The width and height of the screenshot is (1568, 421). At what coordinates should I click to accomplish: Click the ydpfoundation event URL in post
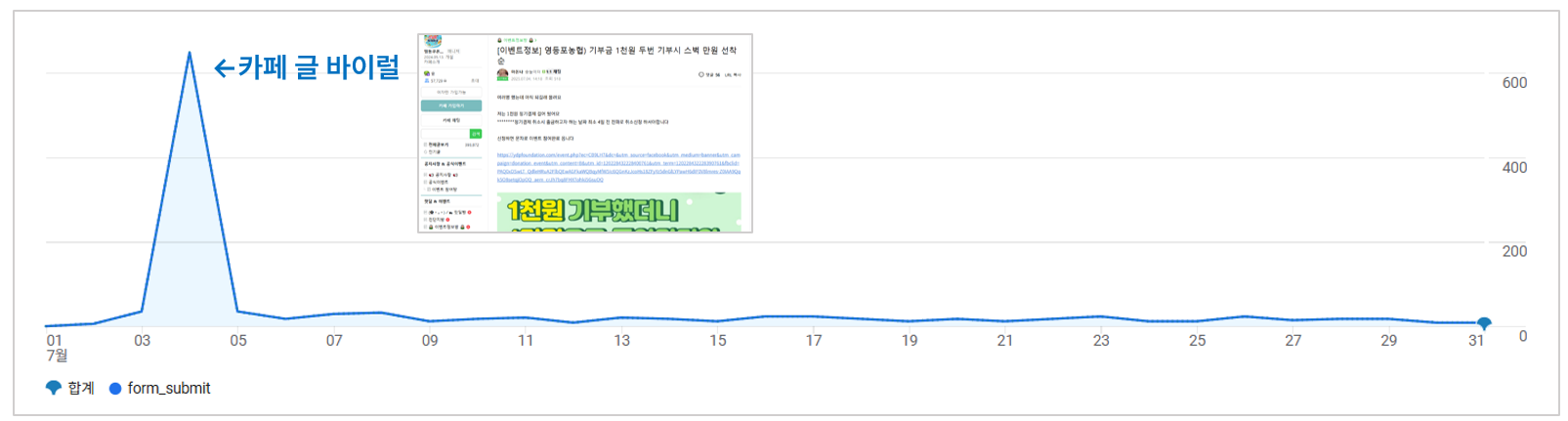coord(617,167)
